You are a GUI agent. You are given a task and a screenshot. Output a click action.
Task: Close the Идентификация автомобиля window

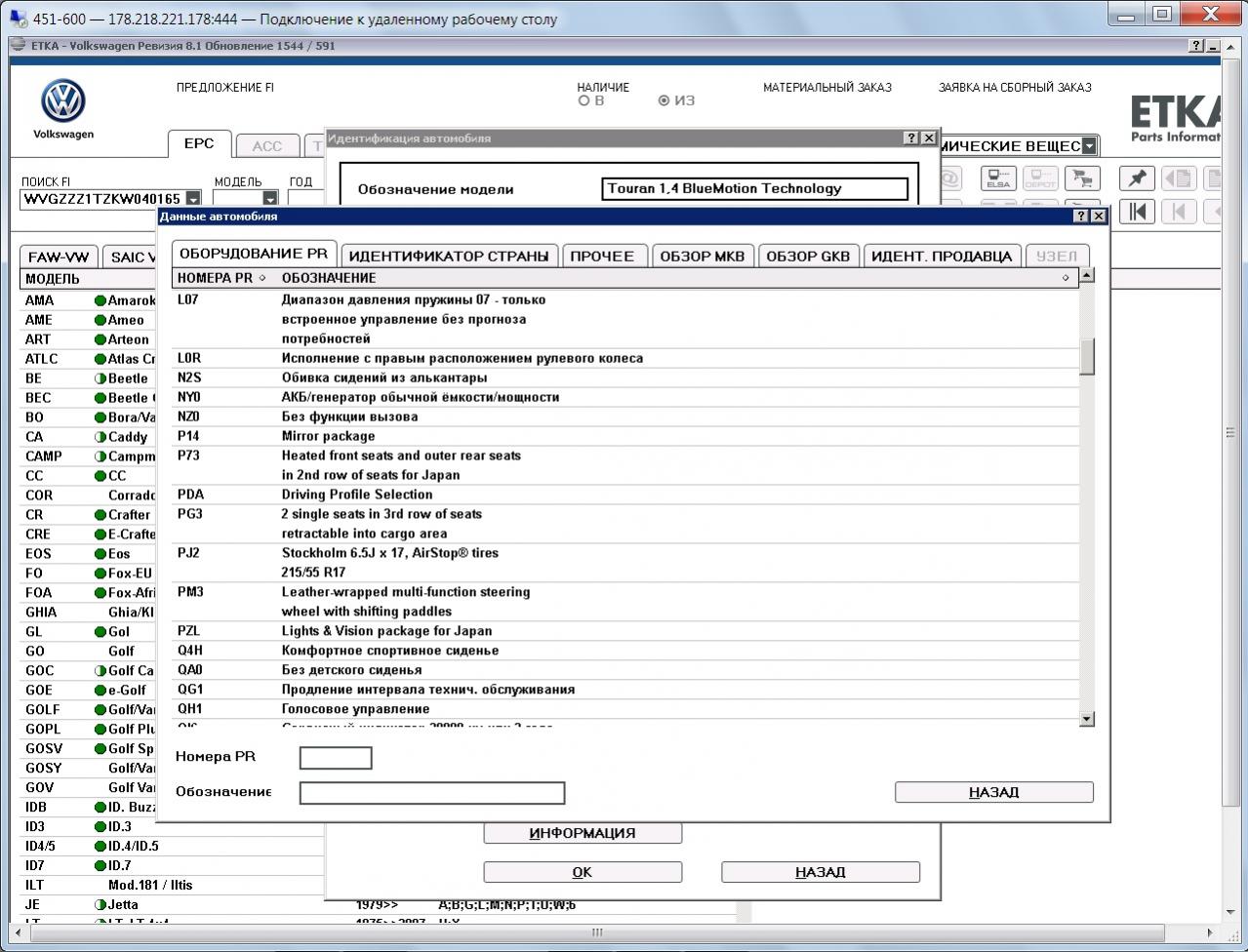point(928,139)
